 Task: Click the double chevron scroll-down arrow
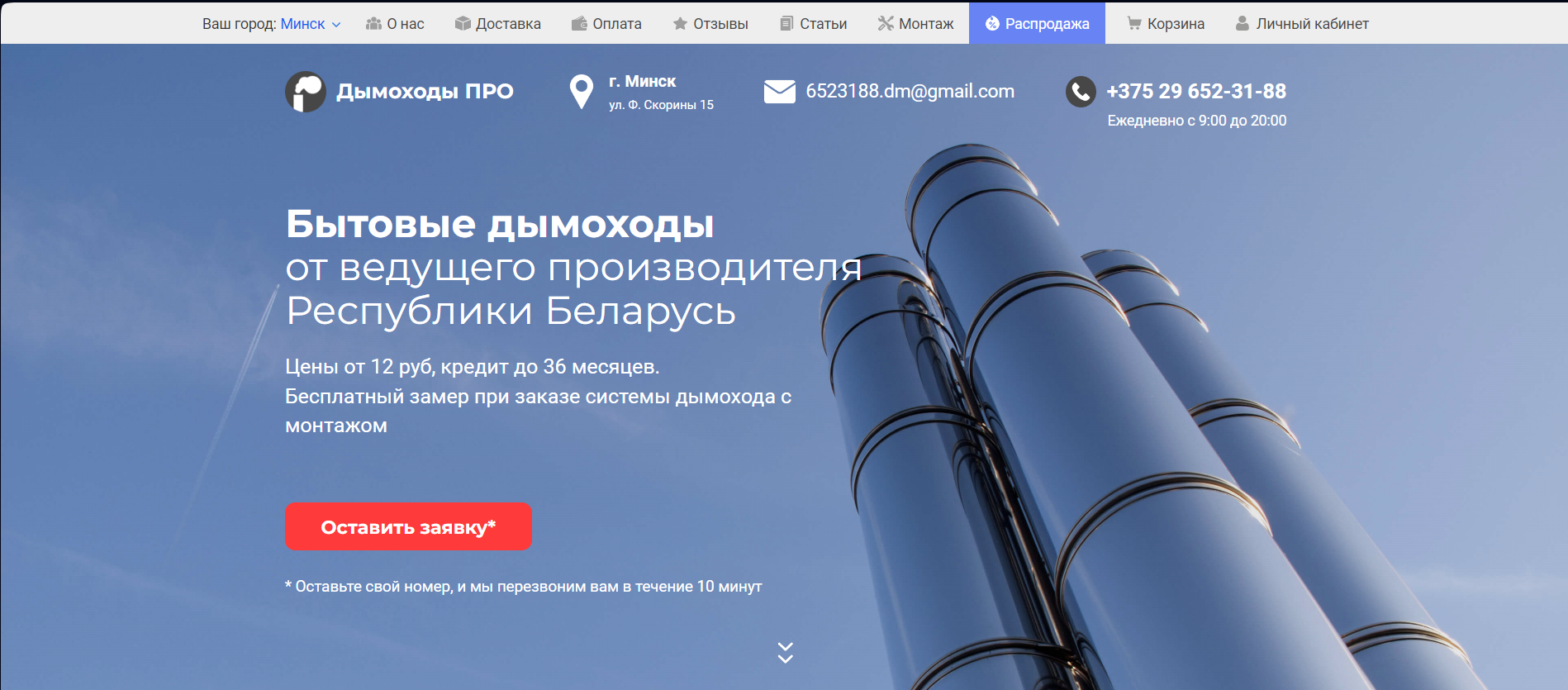786,653
